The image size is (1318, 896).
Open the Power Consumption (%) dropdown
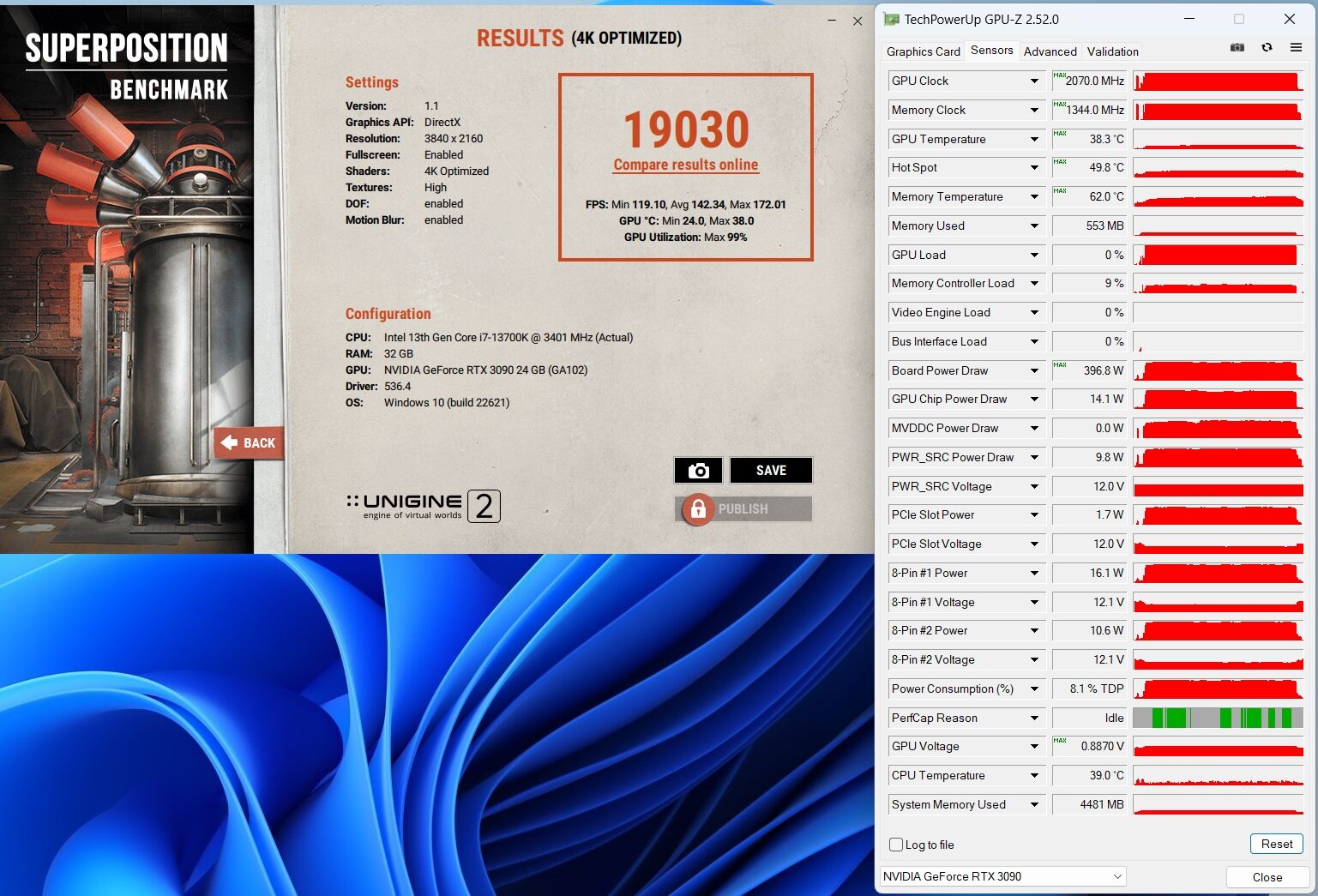pyautogui.click(x=1034, y=689)
